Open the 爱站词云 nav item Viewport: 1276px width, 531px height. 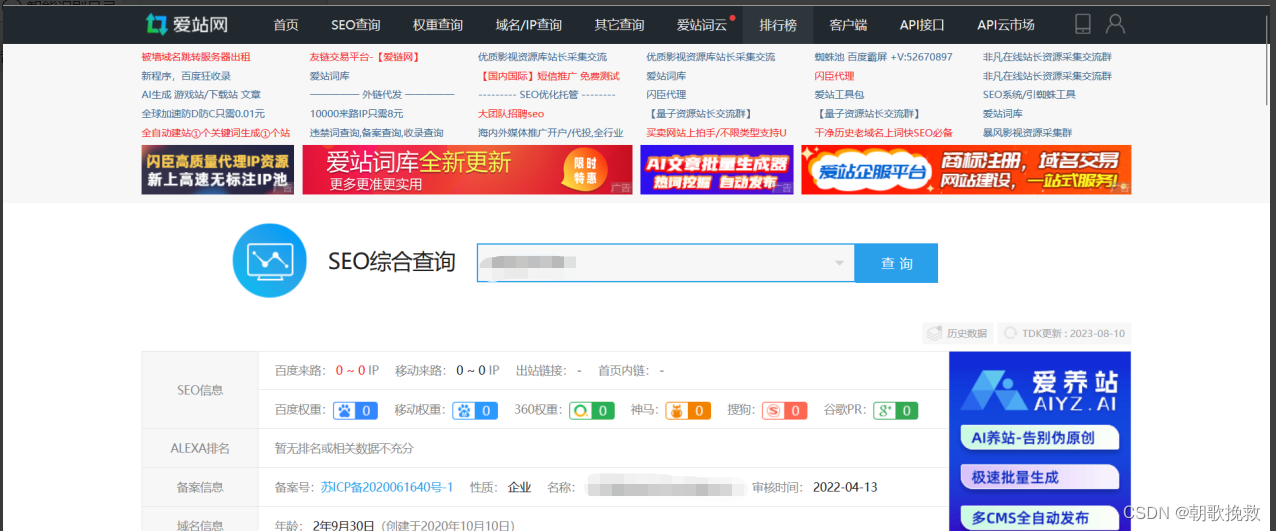click(x=702, y=24)
